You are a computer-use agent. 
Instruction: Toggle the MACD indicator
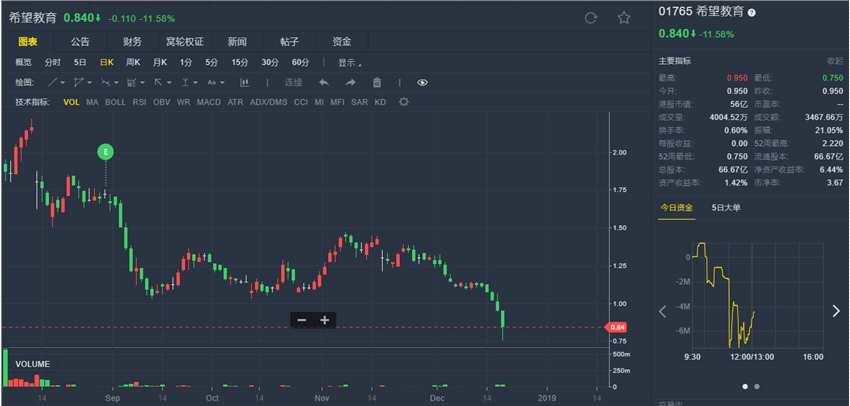pyautogui.click(x=209, y=102)
